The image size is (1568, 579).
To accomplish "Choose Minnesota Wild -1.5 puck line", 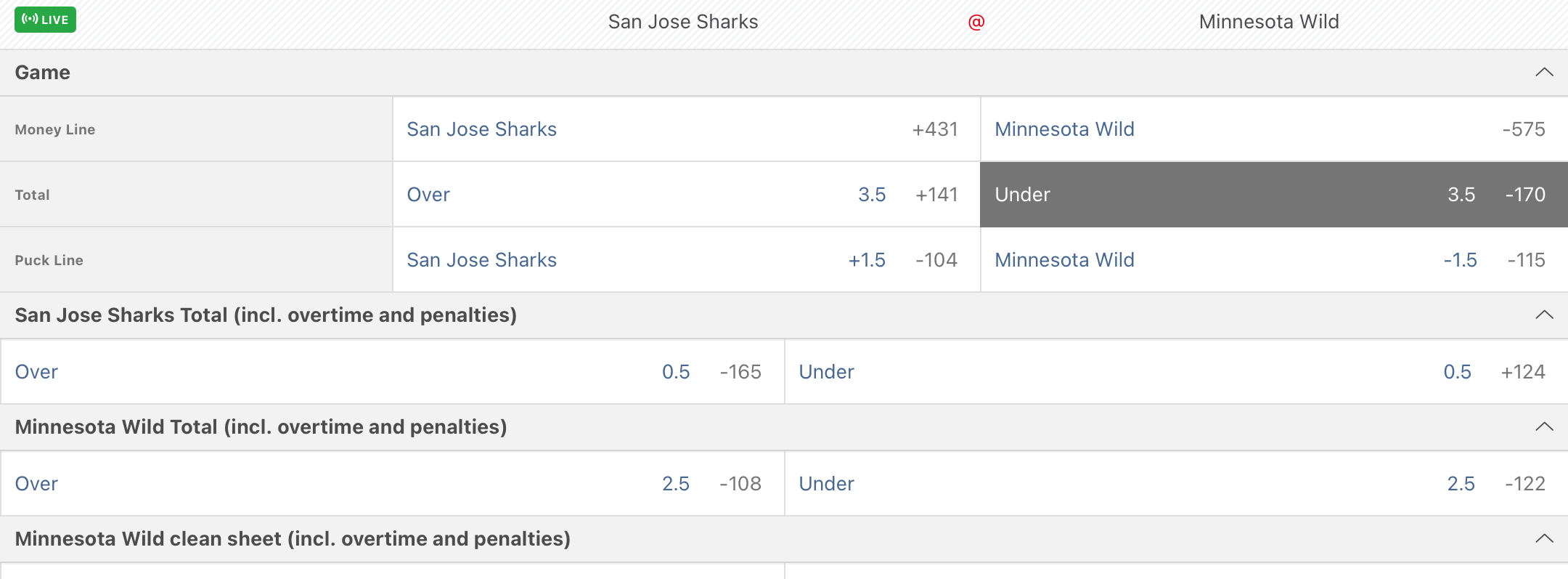I will [x=1273, y=260].
